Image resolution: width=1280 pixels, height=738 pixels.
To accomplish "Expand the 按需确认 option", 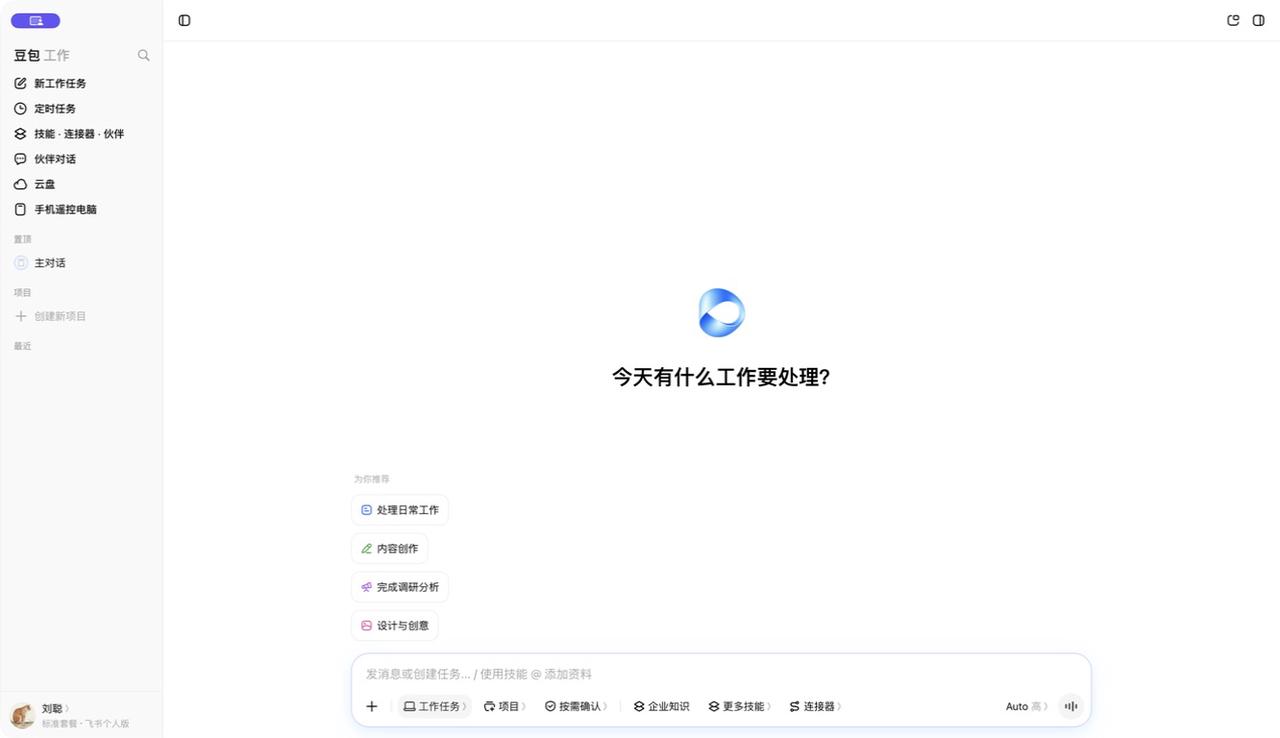I will 576,706.
